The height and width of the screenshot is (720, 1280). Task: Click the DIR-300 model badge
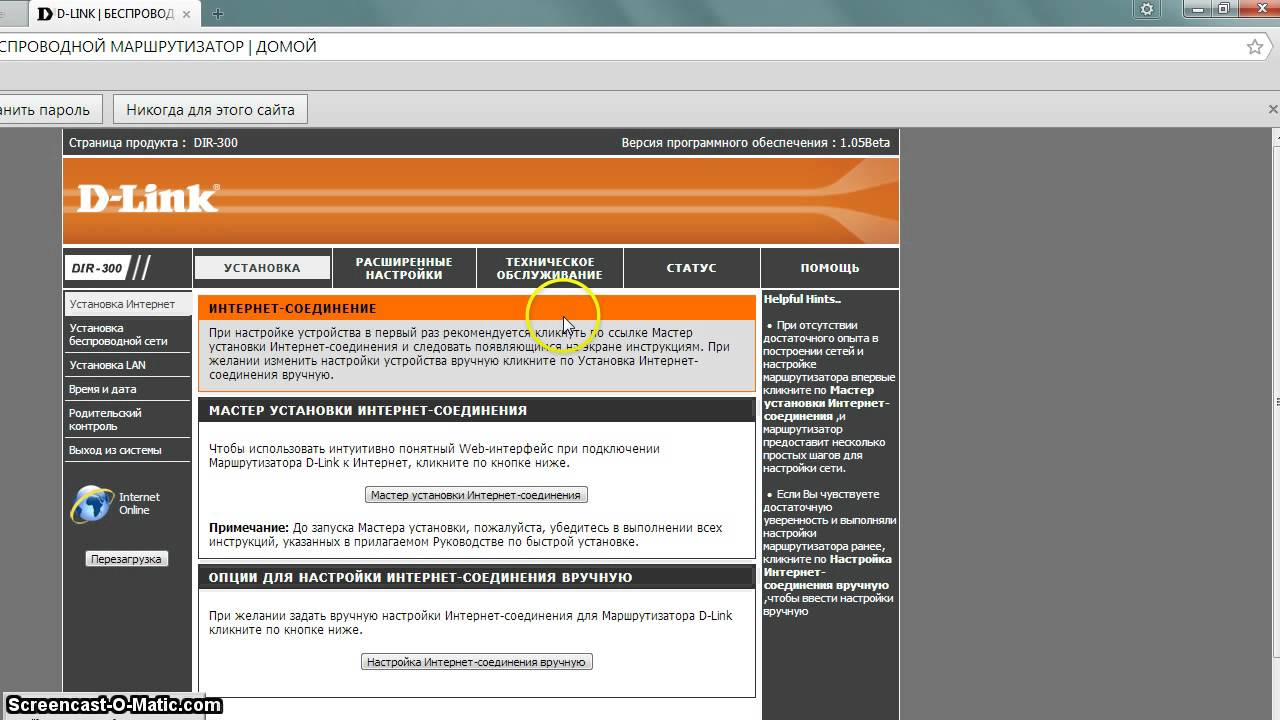coord(98,268)
